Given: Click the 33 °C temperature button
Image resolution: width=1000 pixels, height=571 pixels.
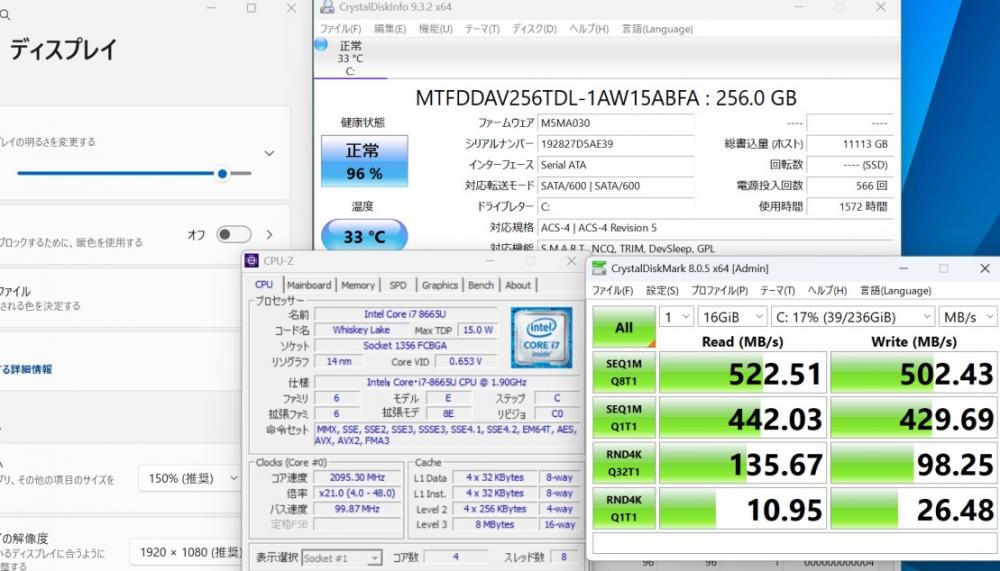Looking at the screenshot, I should click(x=364, y=235).
